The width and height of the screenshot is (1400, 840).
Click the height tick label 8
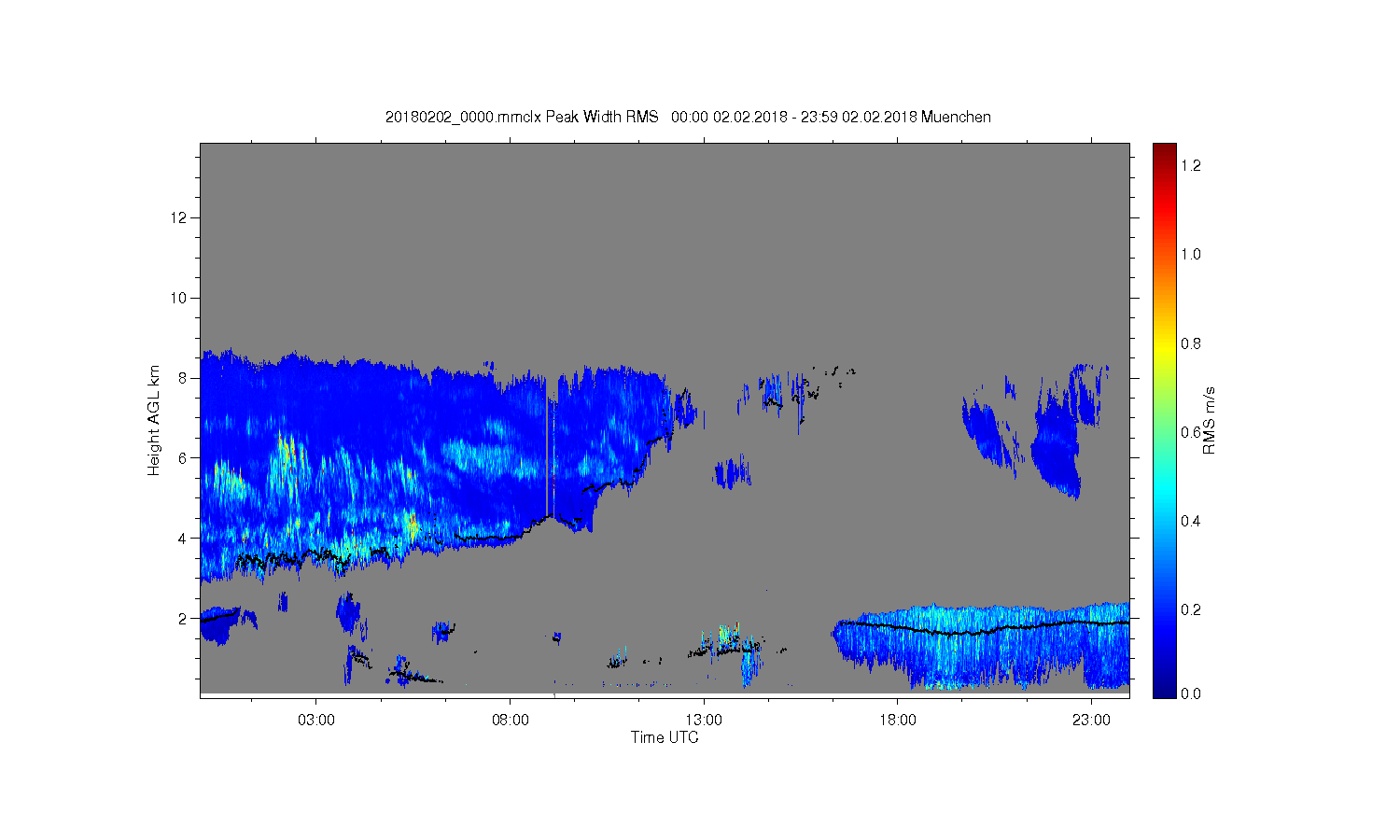[184, 378]
